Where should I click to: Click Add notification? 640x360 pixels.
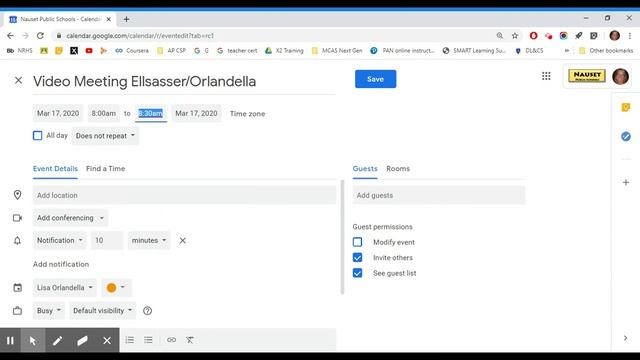[61, 264]
